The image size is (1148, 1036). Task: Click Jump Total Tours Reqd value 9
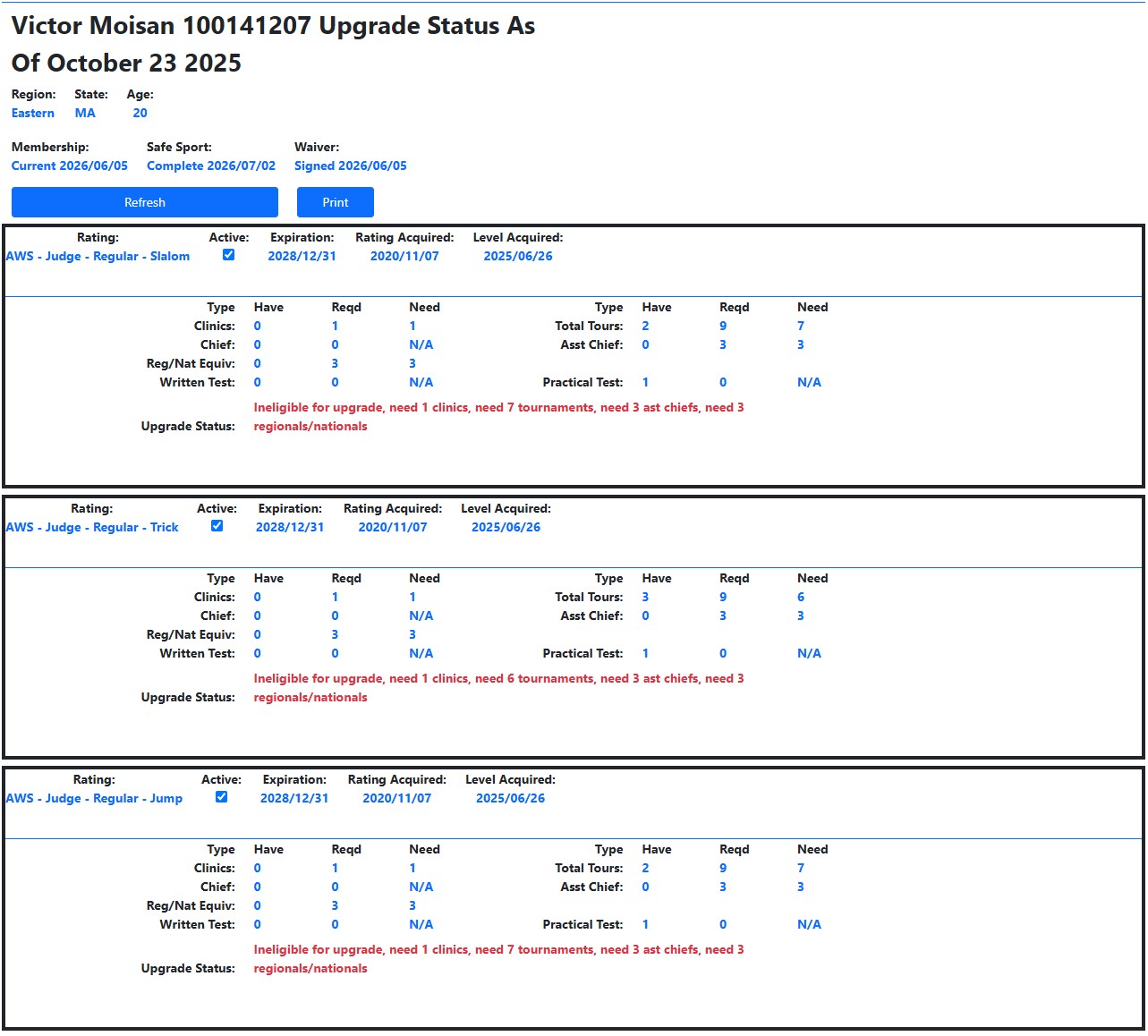coord(723,868)
